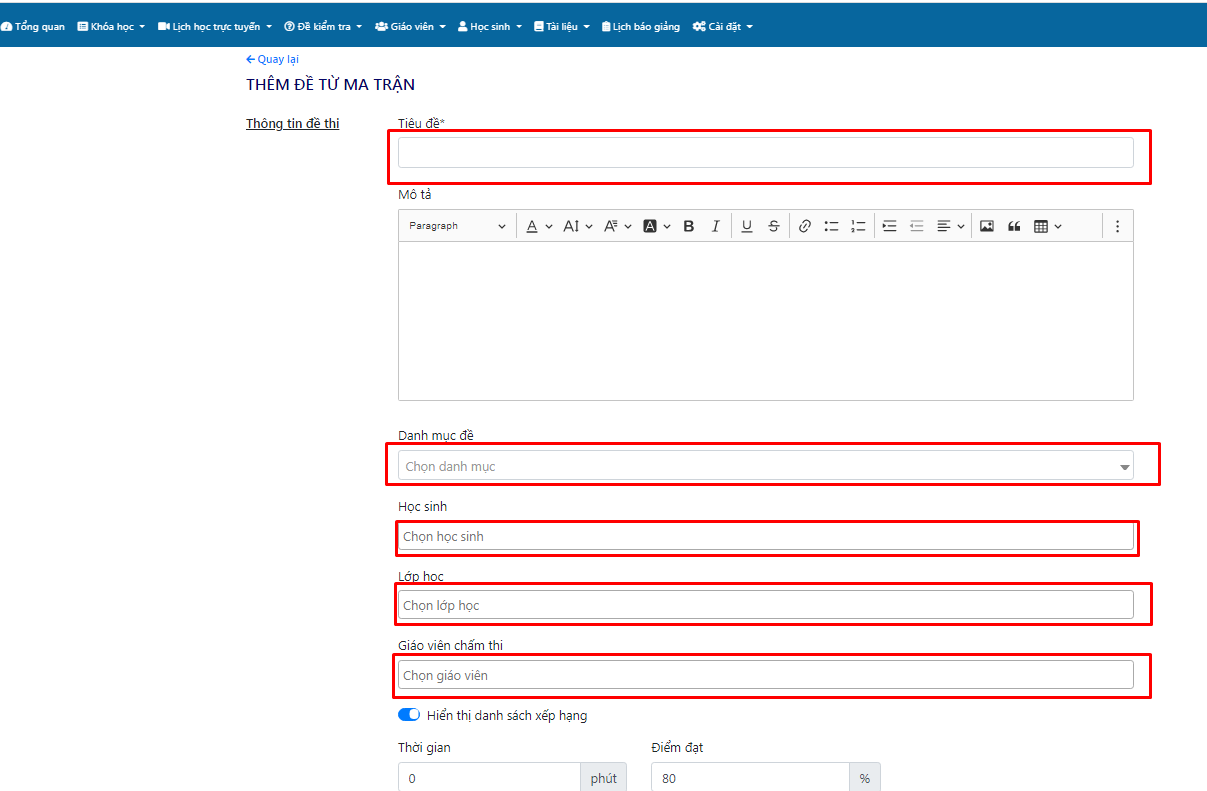
Task: Toggle italic formatting in editor
Action: point(715,226)
